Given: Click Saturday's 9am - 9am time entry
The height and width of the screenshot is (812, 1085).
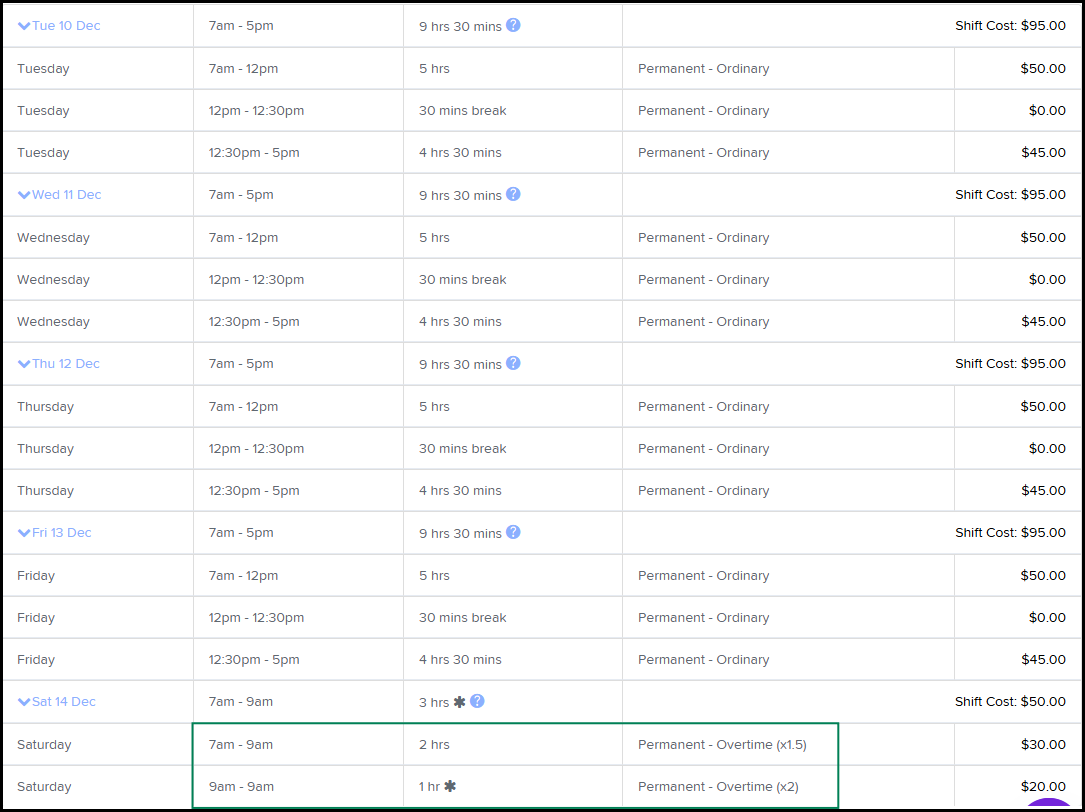Looking at the screenshot, I should tap(241, 787).
